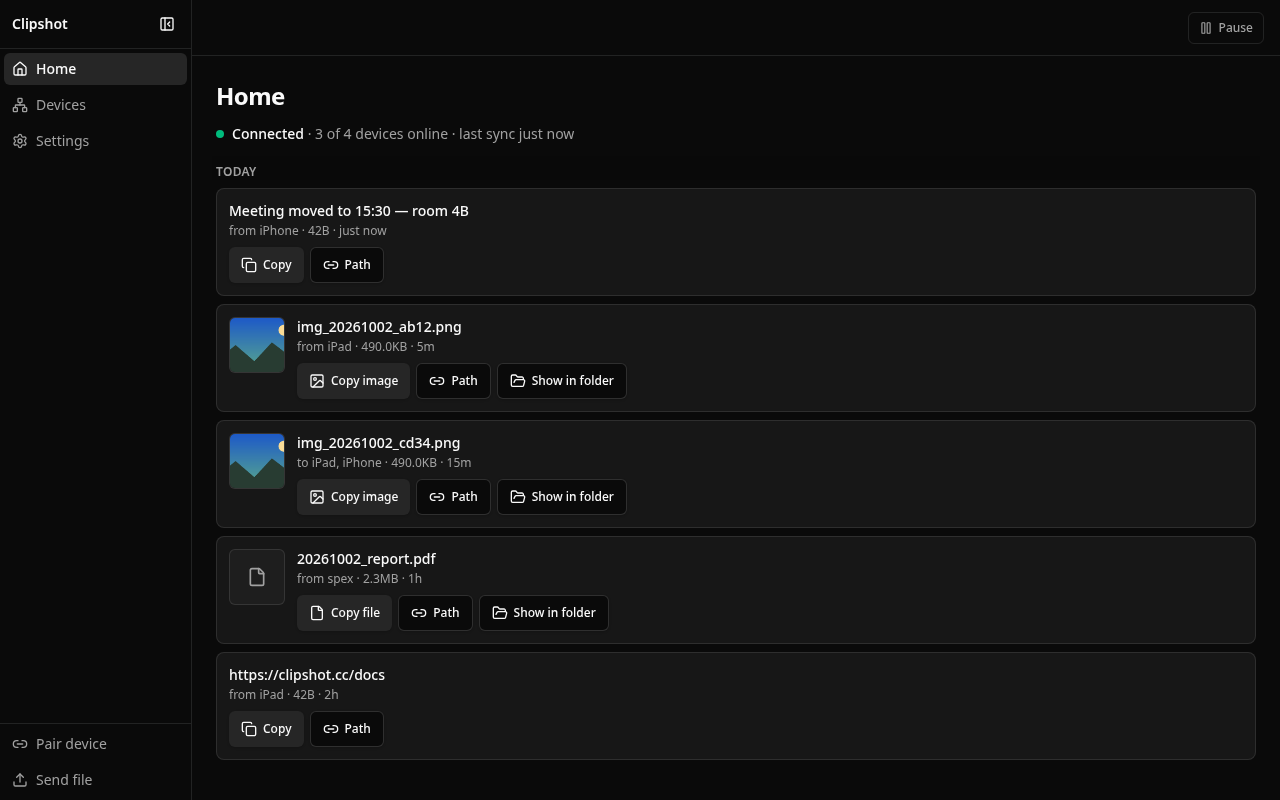Viewport: 1280px width, 800px height.
Task: Click the Pair device link icon
Action: [x=20, y=744]
